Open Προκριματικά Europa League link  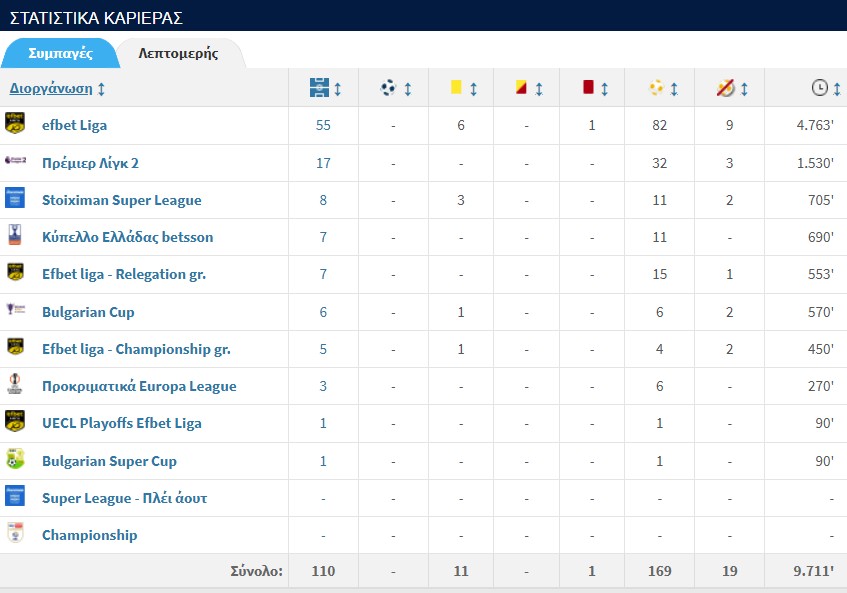coord(139,386)
